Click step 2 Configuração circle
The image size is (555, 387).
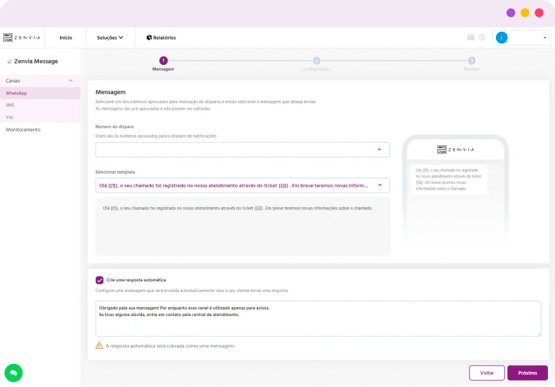point(316,61)
